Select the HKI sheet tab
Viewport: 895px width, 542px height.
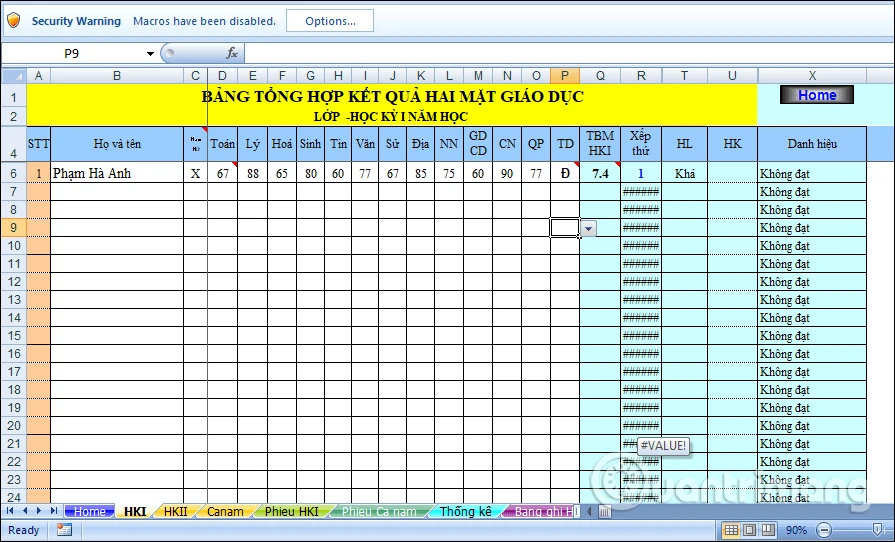[x=135, y=511]
